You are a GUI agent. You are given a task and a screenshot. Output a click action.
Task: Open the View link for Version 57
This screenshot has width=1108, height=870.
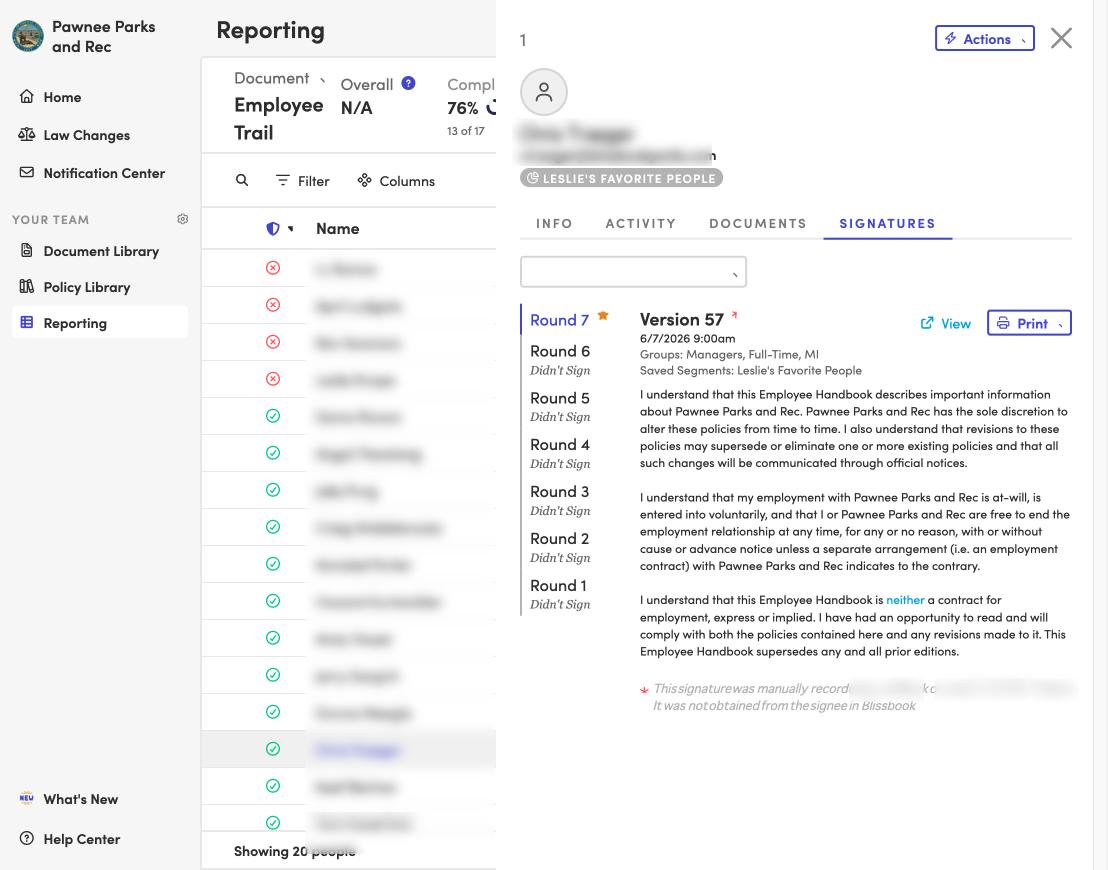coord(945,323)
